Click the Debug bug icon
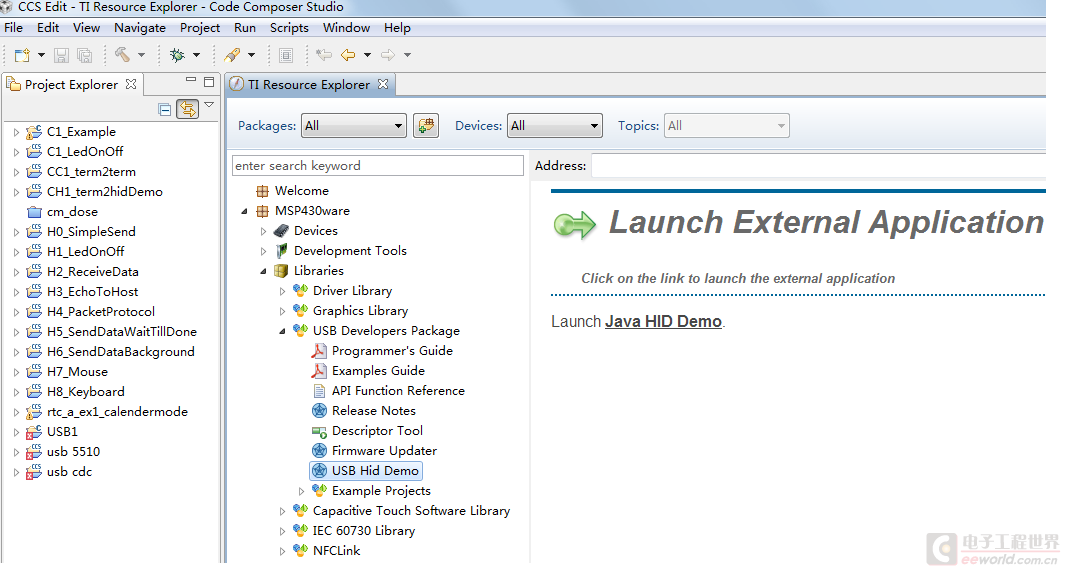1066x572 pixels. point(177,55)
